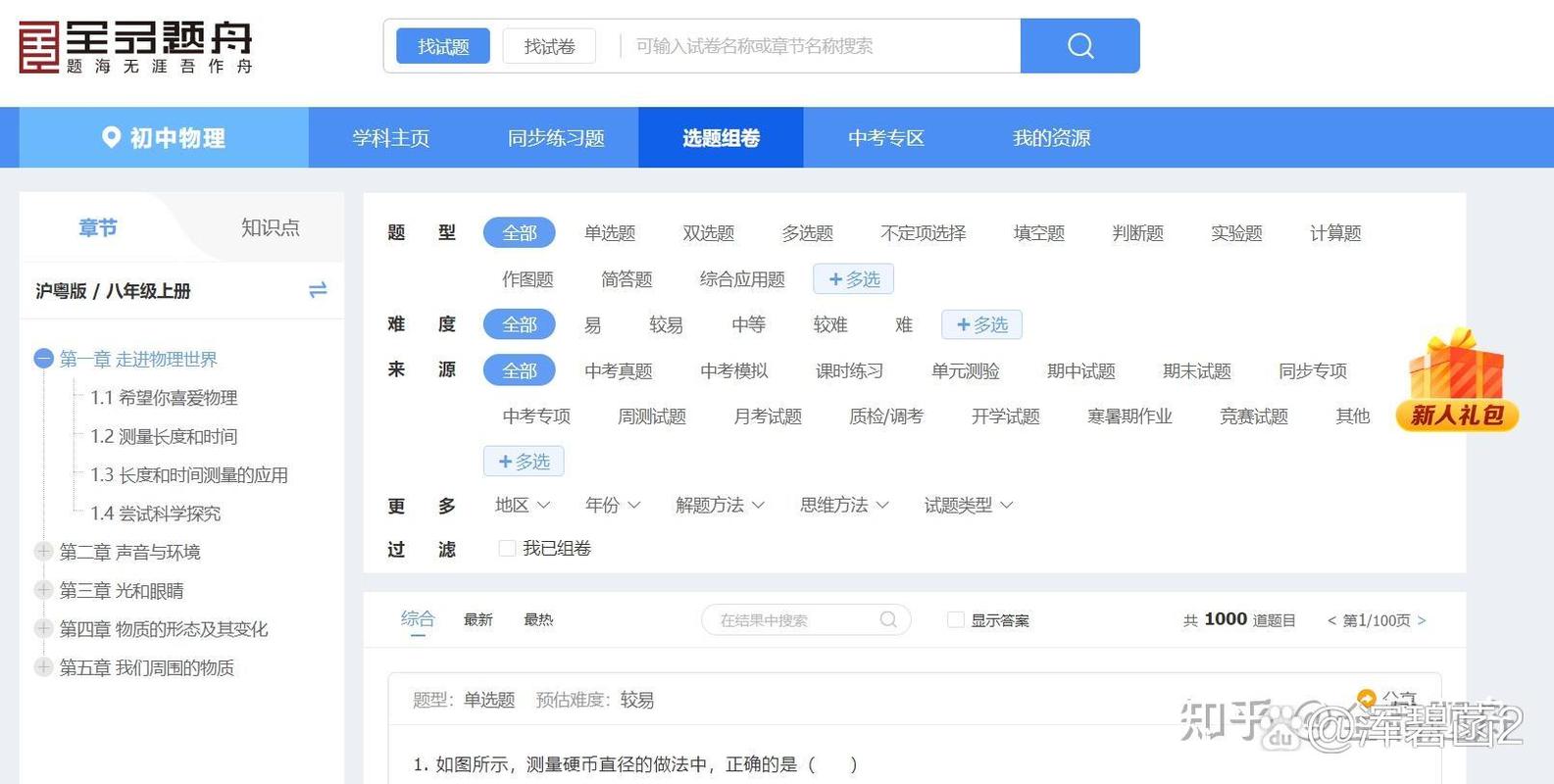
Task: Click +多选 button in the 难度 row
Action: 981,324
